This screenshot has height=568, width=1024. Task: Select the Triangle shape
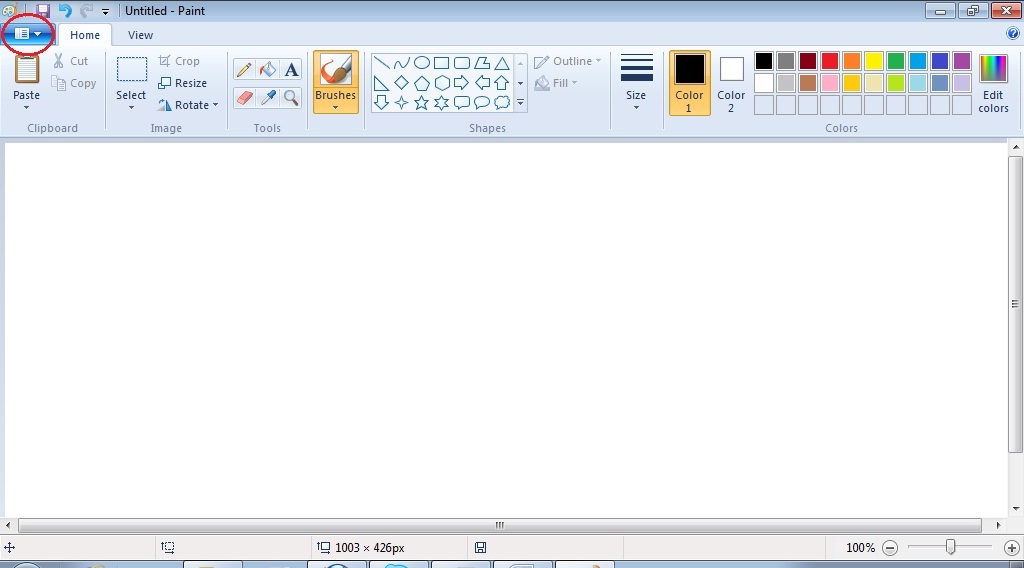point(502,63)
